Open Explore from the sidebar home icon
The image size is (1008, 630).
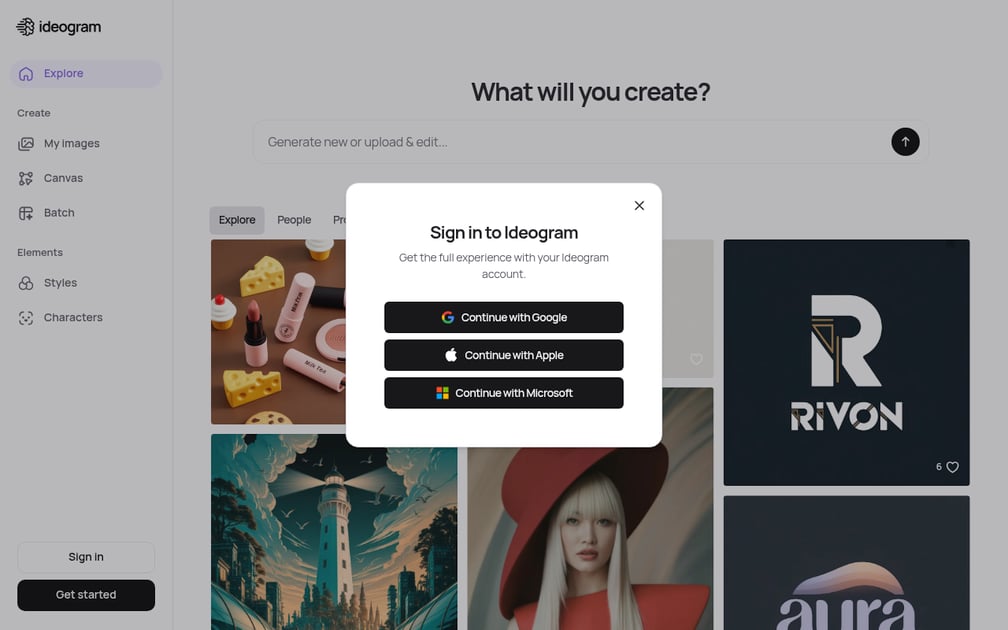(26, 74)
